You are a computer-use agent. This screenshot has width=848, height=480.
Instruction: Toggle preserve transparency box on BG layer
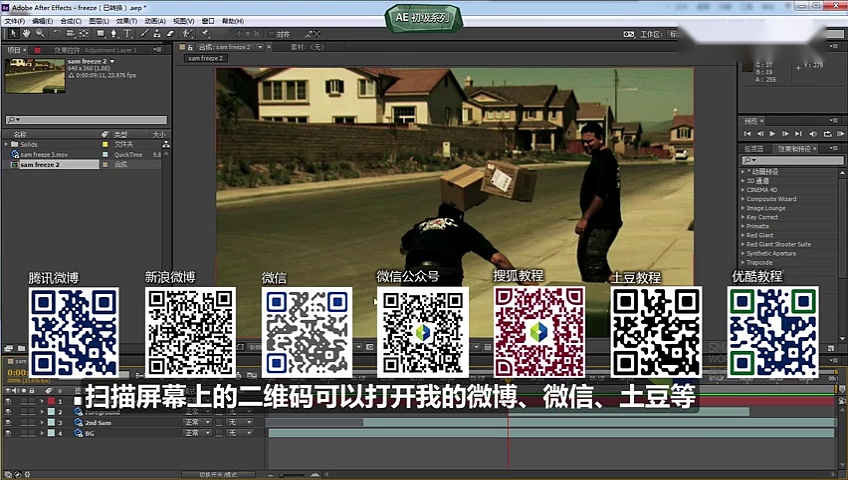(219, 433)
